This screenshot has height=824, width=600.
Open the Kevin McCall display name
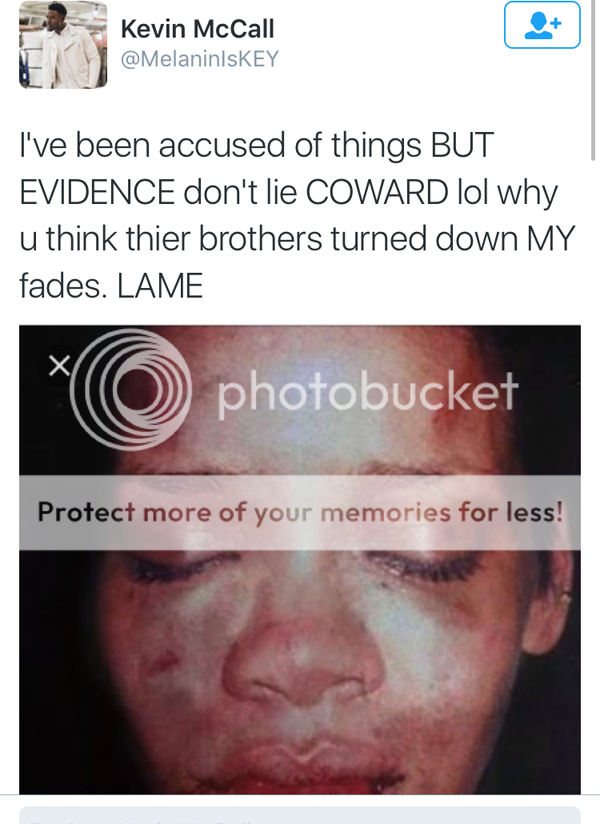click(197, 28)
